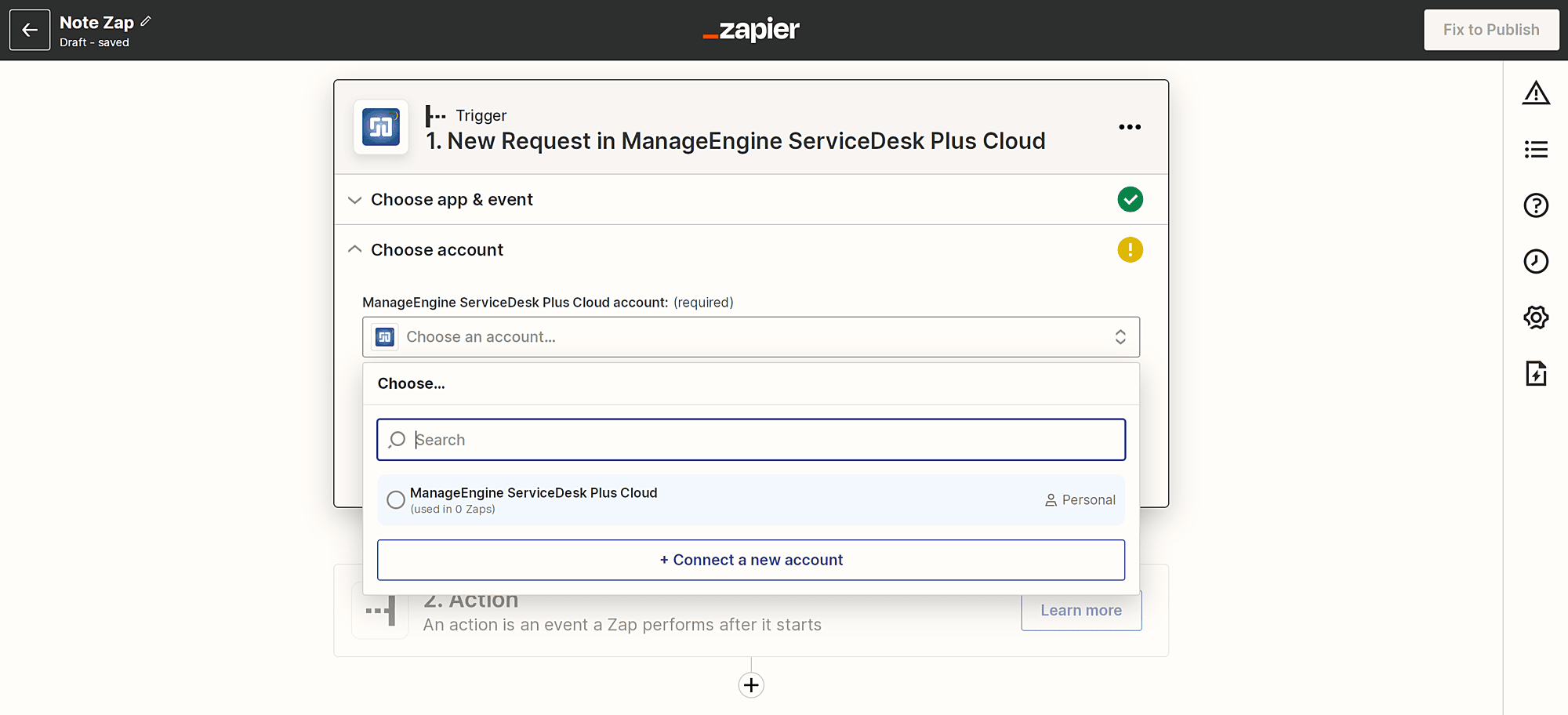This screenshot has height=715, width=1568.
Task: Select ManageEngine ServiceDesk Plus Cloud account radio
Action: click(x=396, y=499)
